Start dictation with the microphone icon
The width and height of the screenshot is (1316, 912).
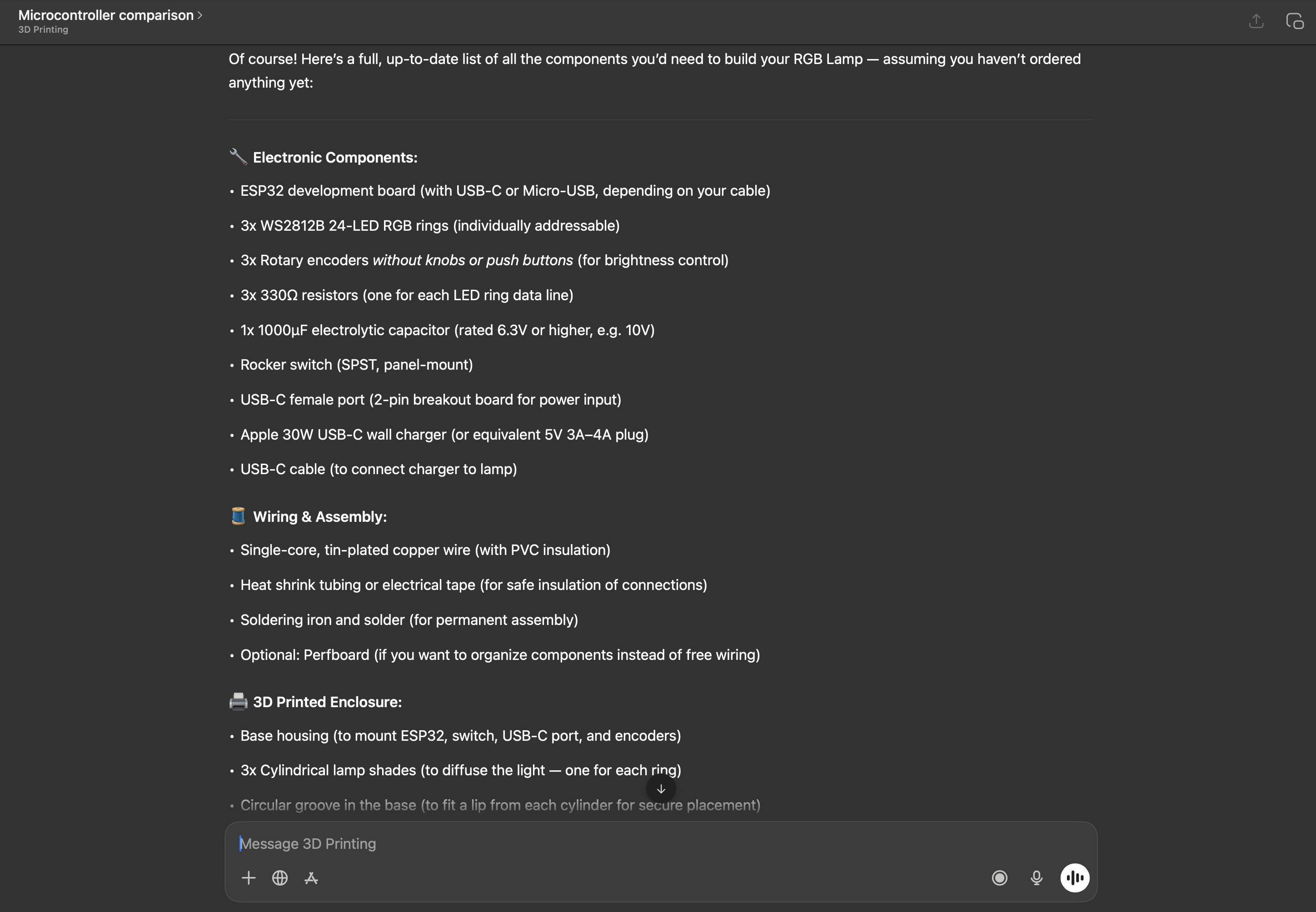tap(1036, 878)
